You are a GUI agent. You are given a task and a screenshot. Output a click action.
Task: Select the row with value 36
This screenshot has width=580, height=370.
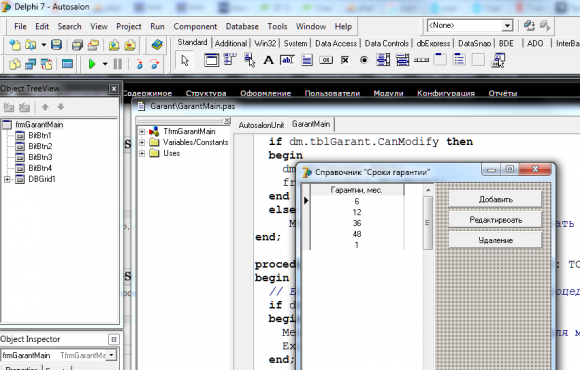click(x=357, y=223)
